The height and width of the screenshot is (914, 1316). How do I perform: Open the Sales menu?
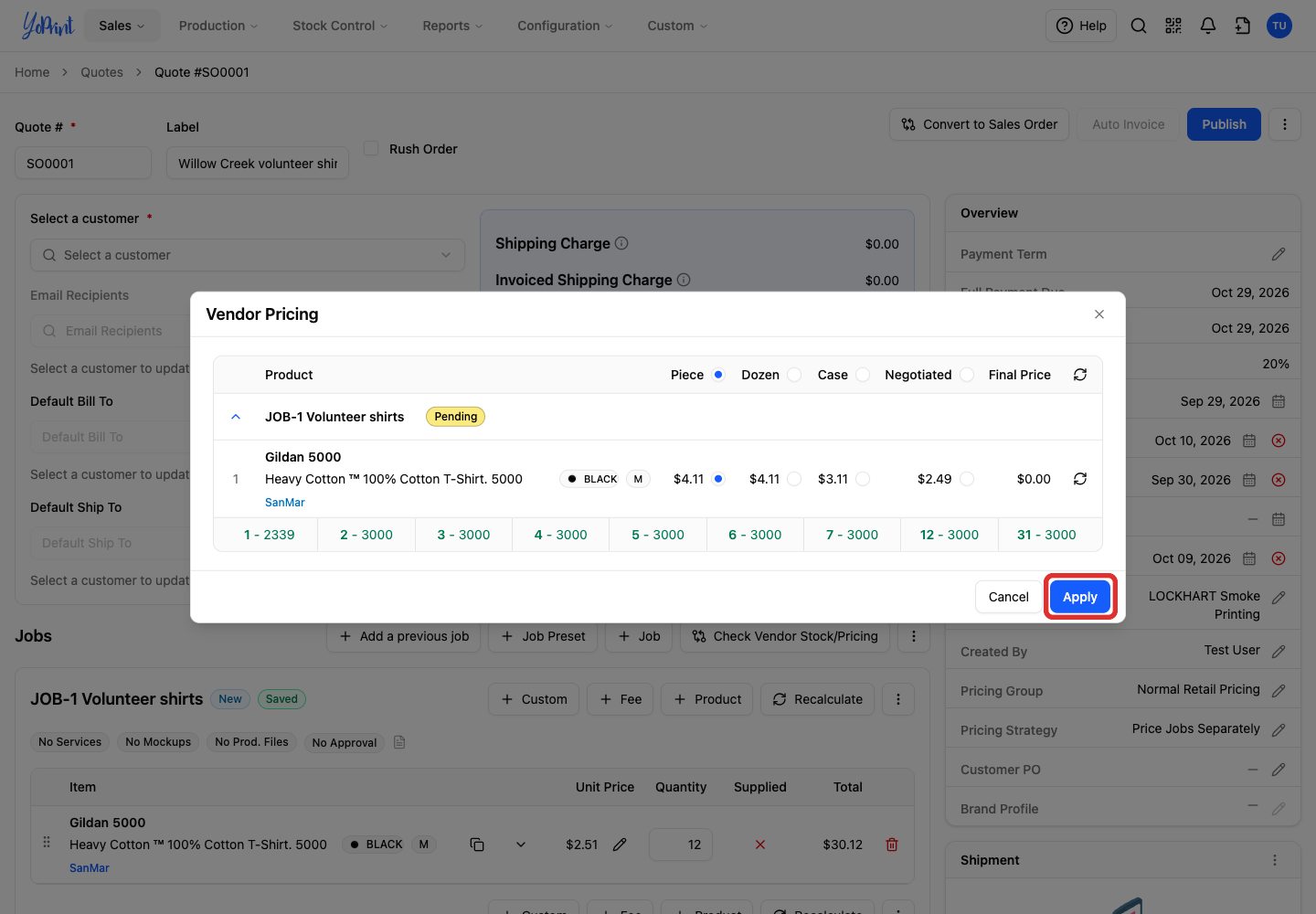[122, 26]
